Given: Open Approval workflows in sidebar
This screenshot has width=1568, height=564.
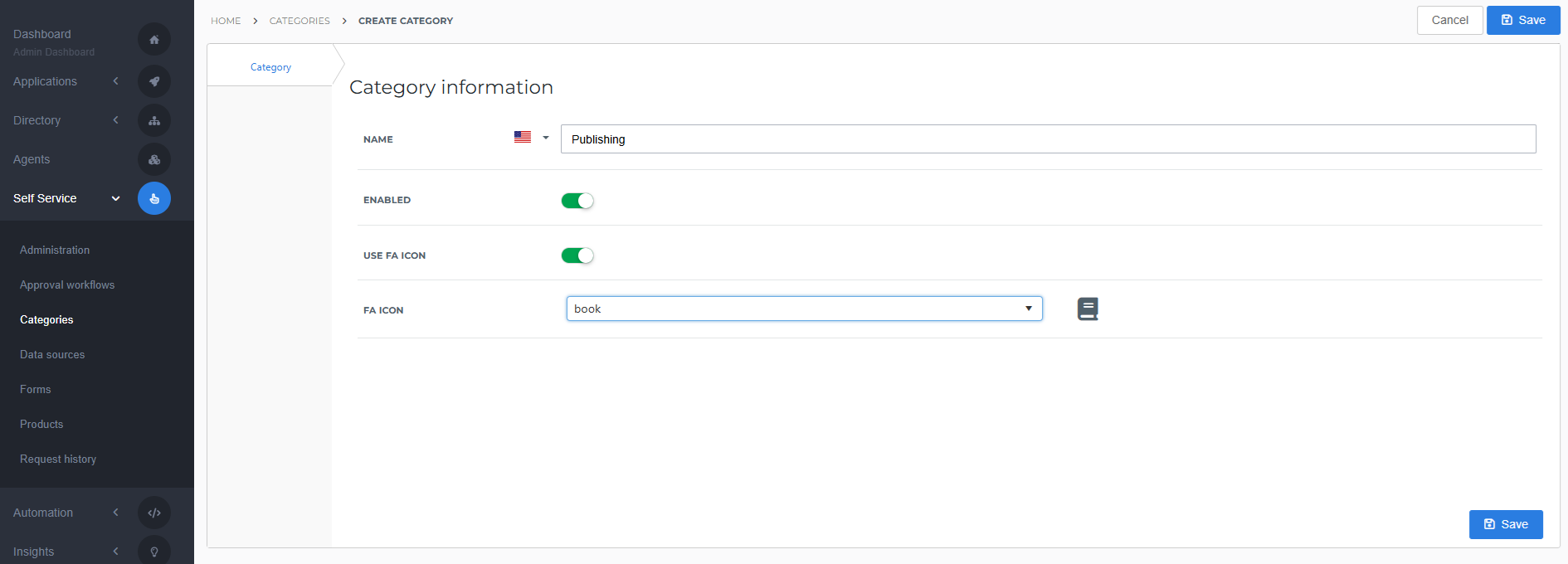Looking at the screenshot, I should (67, 284).
